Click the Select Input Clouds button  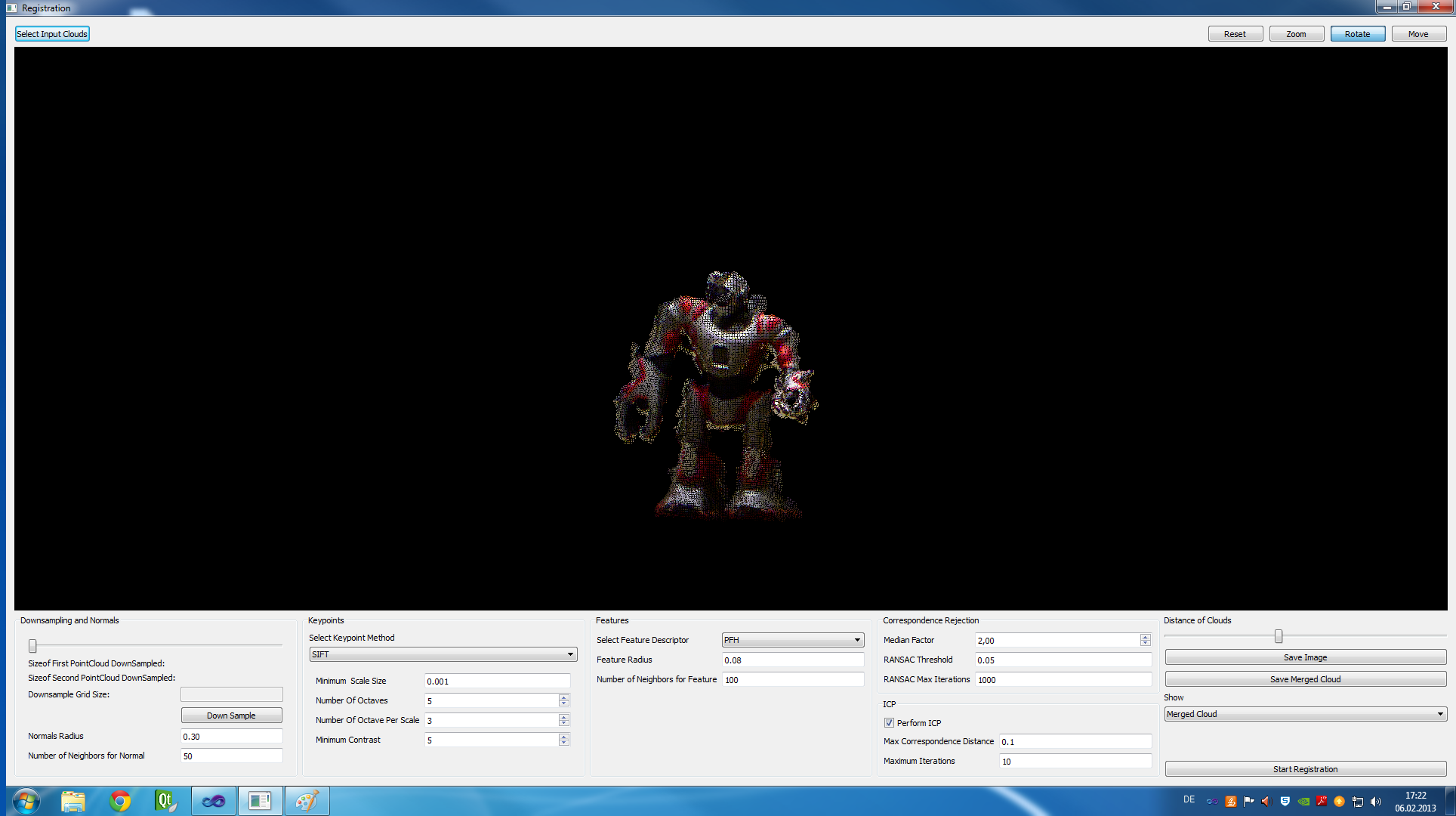pyautogui.click(x=52, y=34)
